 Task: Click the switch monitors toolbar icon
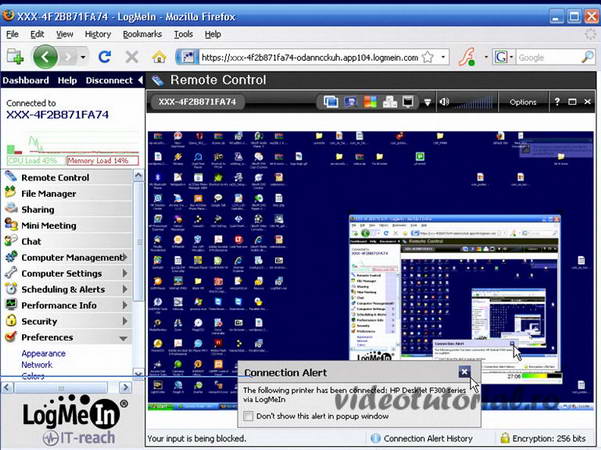click(x=331, y=102)
